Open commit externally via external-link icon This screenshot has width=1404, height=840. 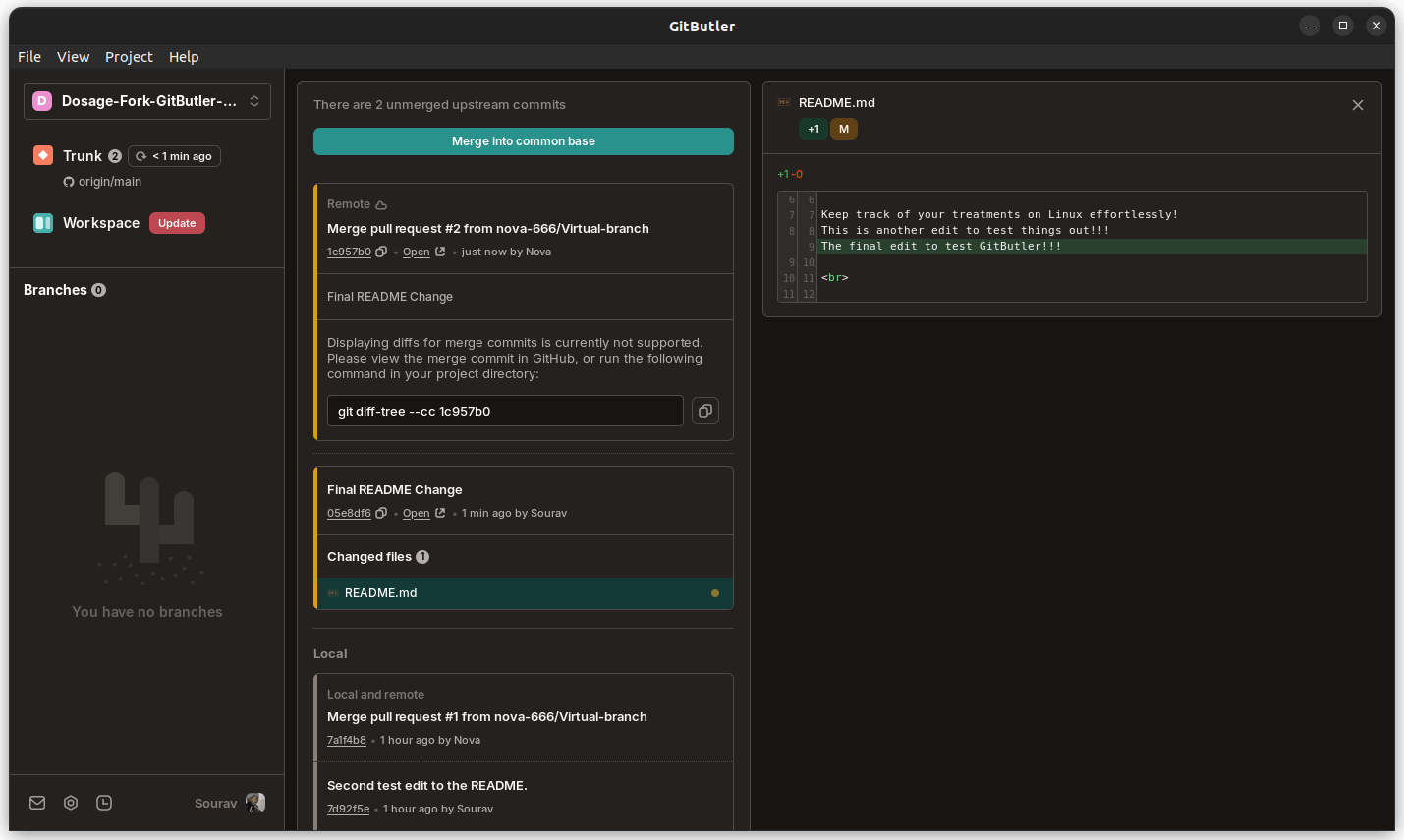[x=438, y=252]
